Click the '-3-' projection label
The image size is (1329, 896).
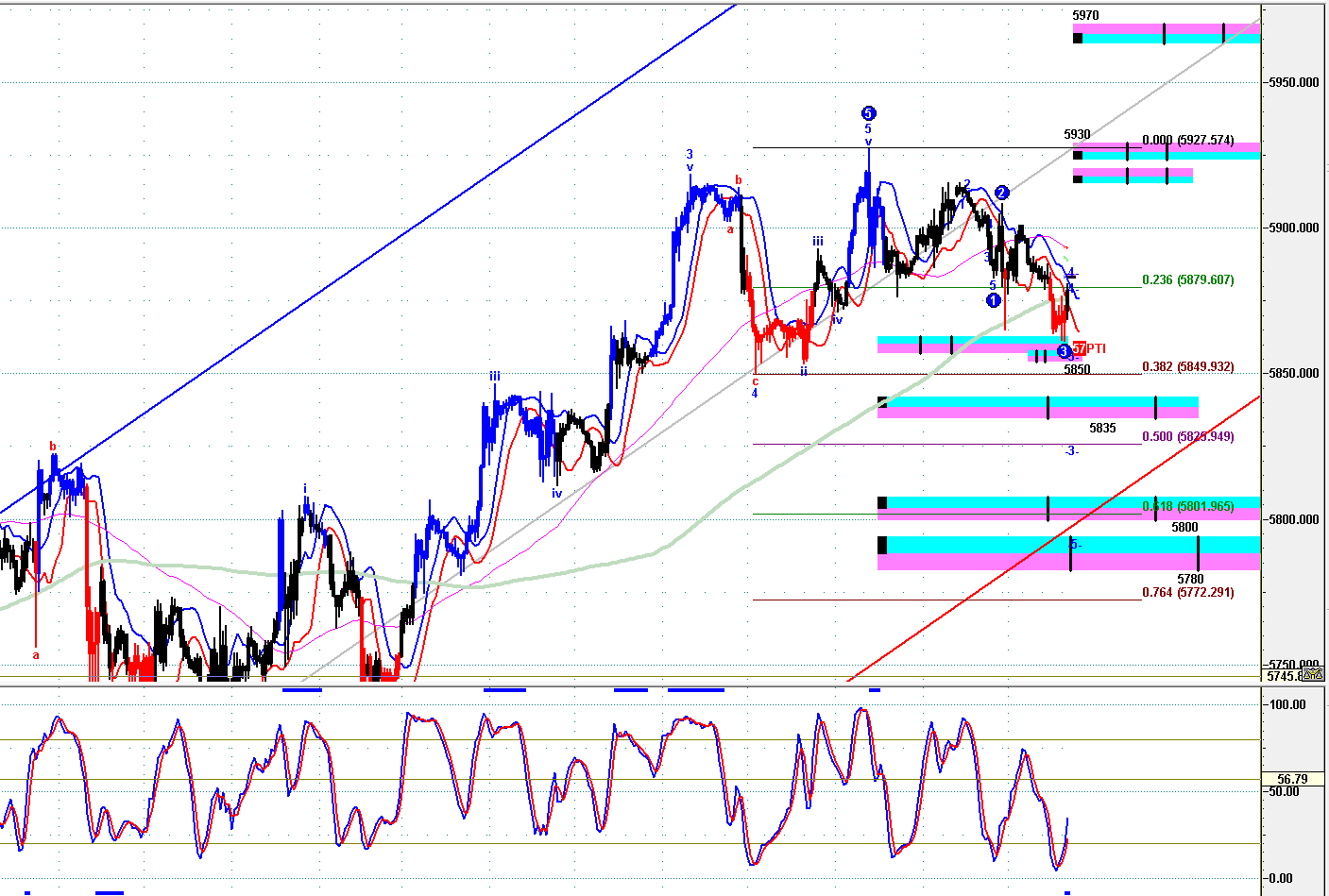click(x=1071, y=450)
